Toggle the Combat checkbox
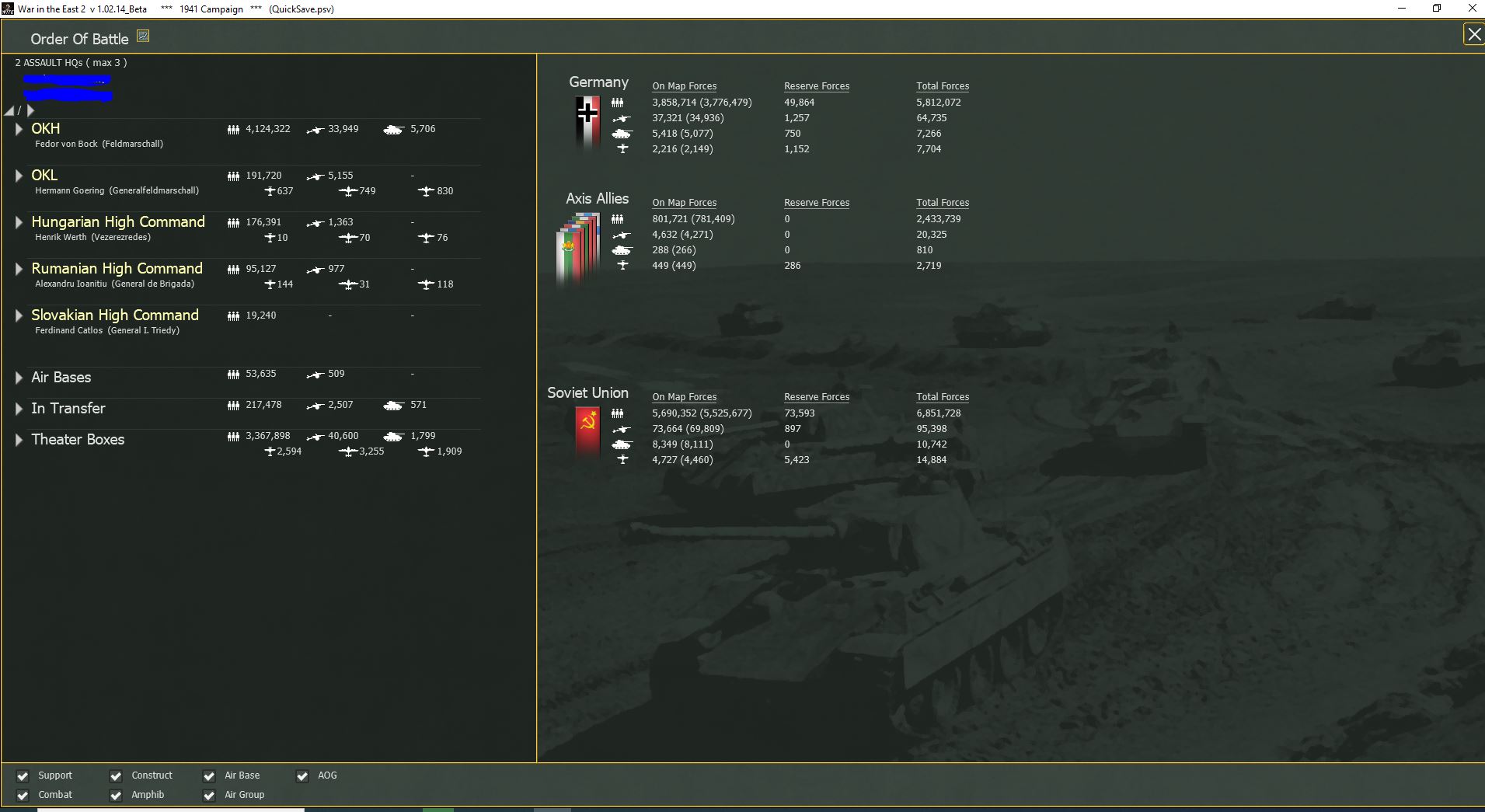Screen dimensions: 1485x812 (x=23, y=795)
